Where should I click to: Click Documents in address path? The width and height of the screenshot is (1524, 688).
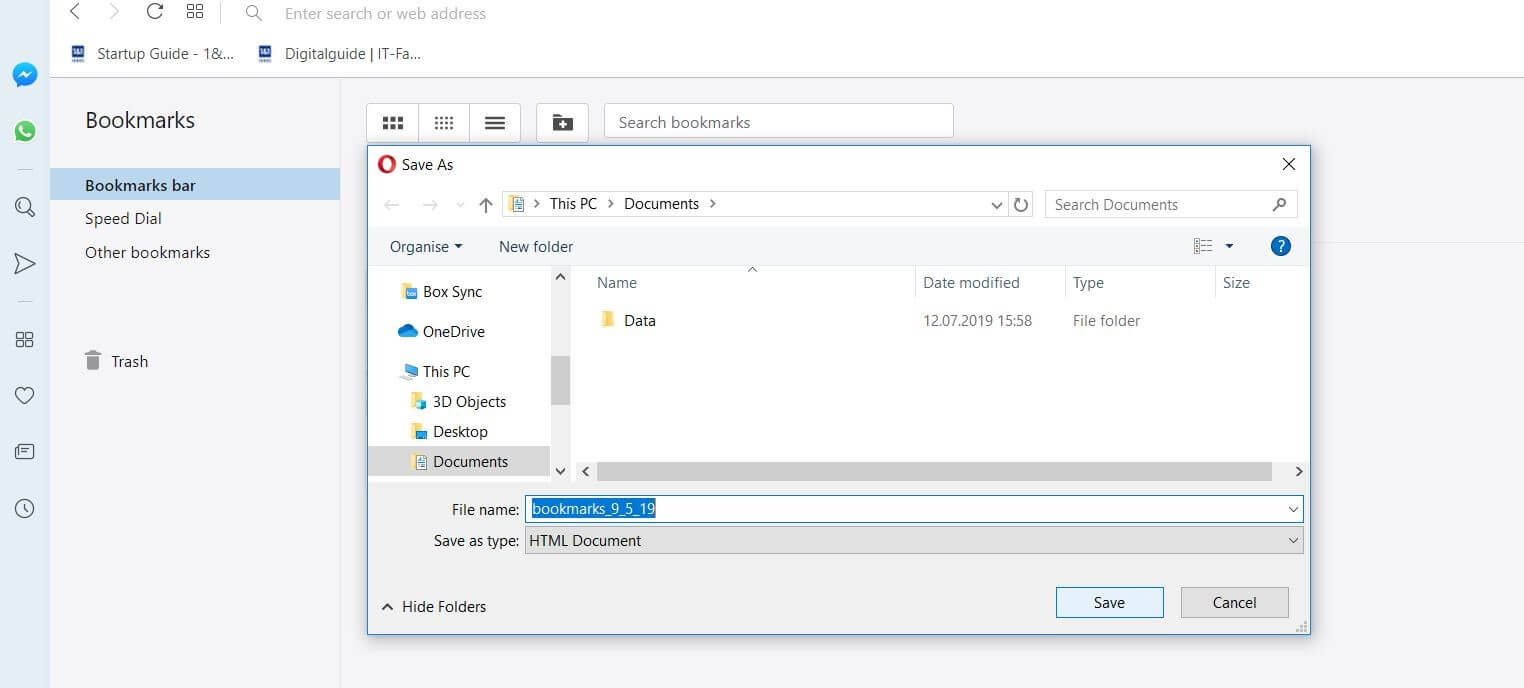point(661,203)
